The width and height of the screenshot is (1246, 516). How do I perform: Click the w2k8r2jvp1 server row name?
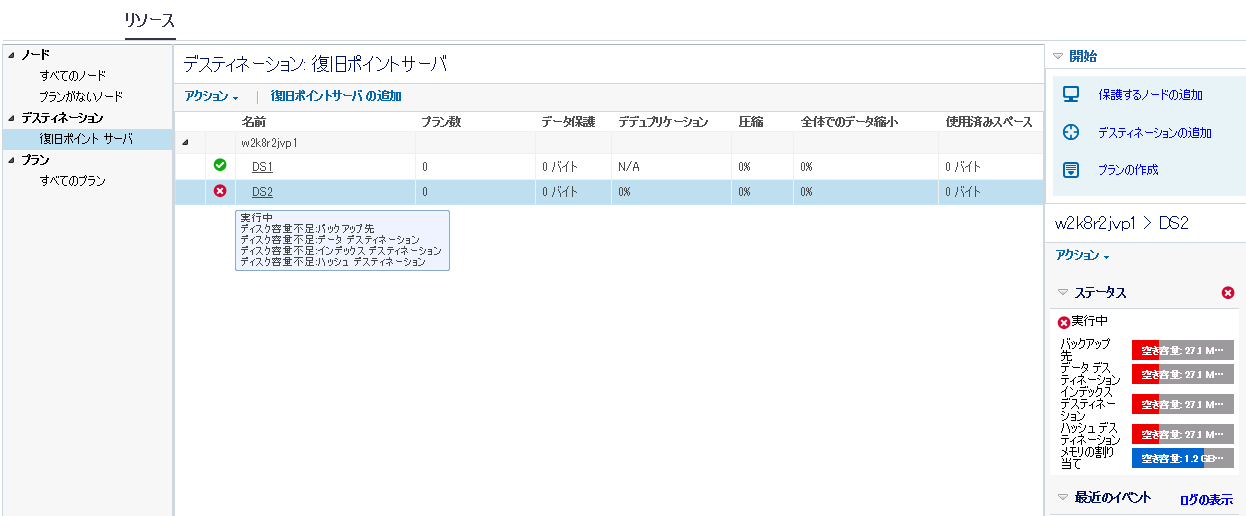pos(269,144)
